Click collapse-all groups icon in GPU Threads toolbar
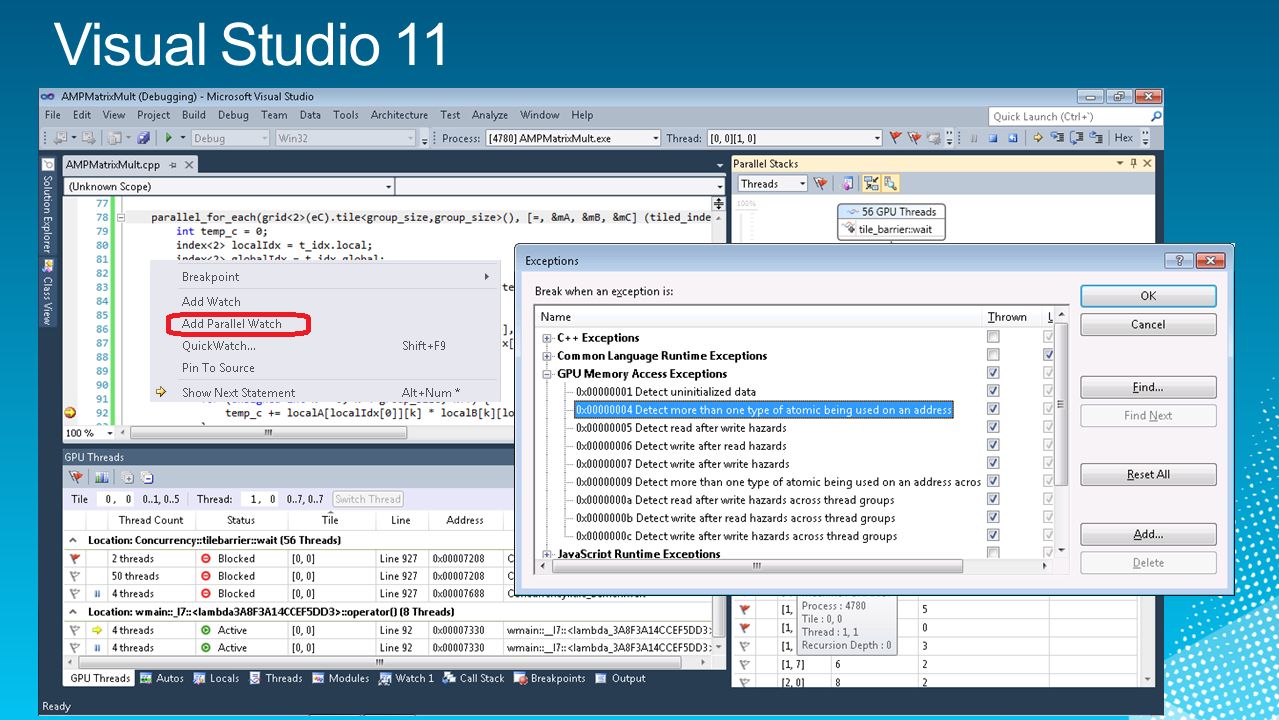The height and width of the screenshot is (720, 1279). pyautogui.click(x=146, y=477)
